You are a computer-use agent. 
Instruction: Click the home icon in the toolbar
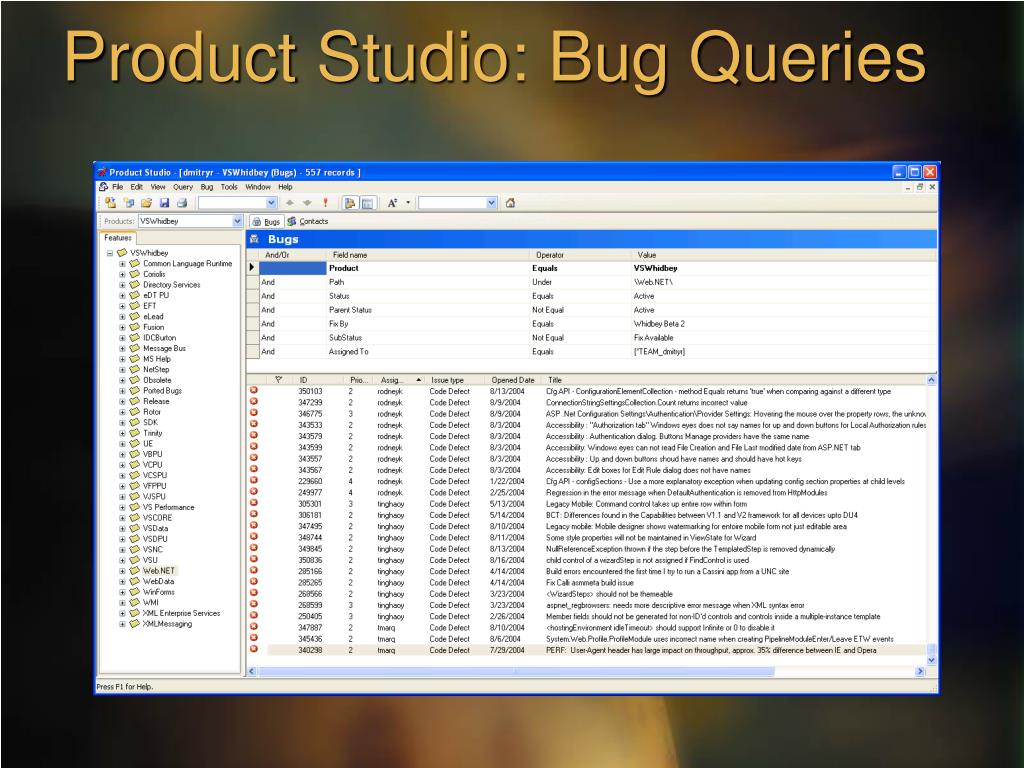pyautogui.click(x=510, y=203)
